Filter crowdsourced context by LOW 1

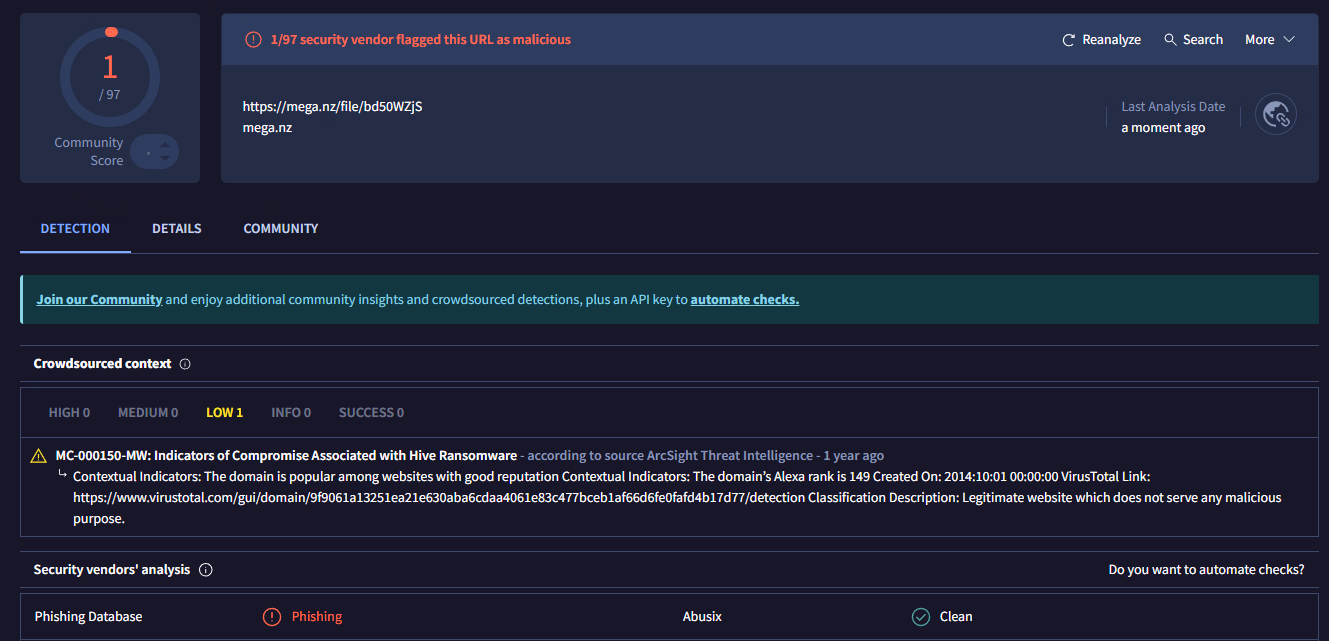point(224,413)
